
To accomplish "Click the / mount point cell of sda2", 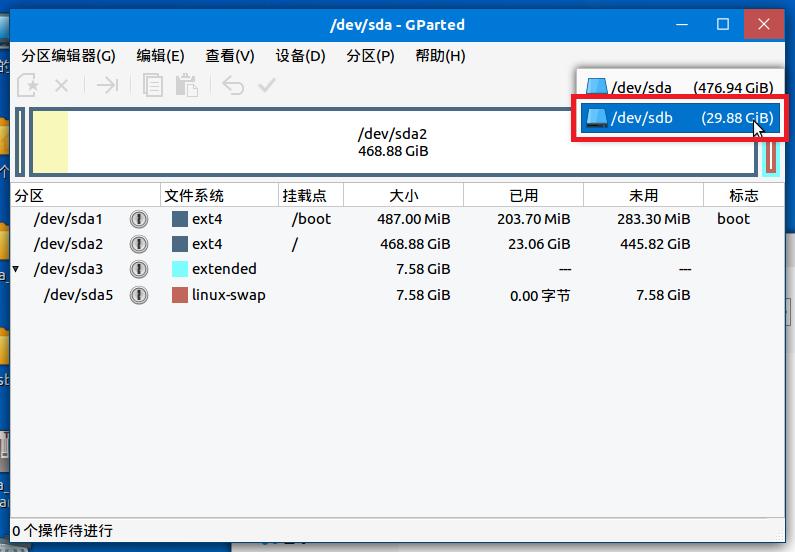I will pyautogui.click(x=295, y=244).
